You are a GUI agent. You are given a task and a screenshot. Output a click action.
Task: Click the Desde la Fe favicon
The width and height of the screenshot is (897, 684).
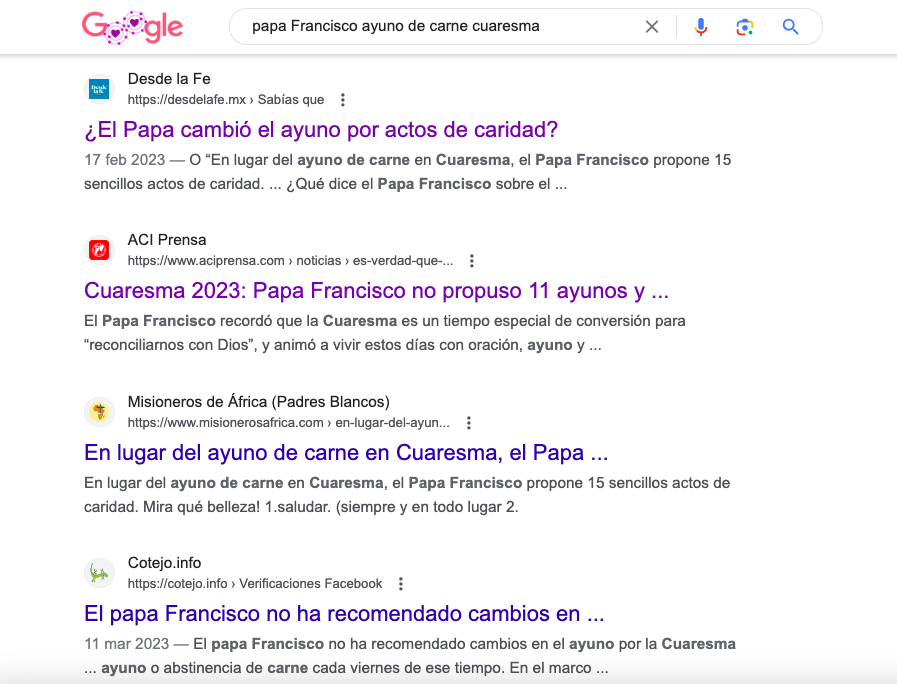[100, 89]
